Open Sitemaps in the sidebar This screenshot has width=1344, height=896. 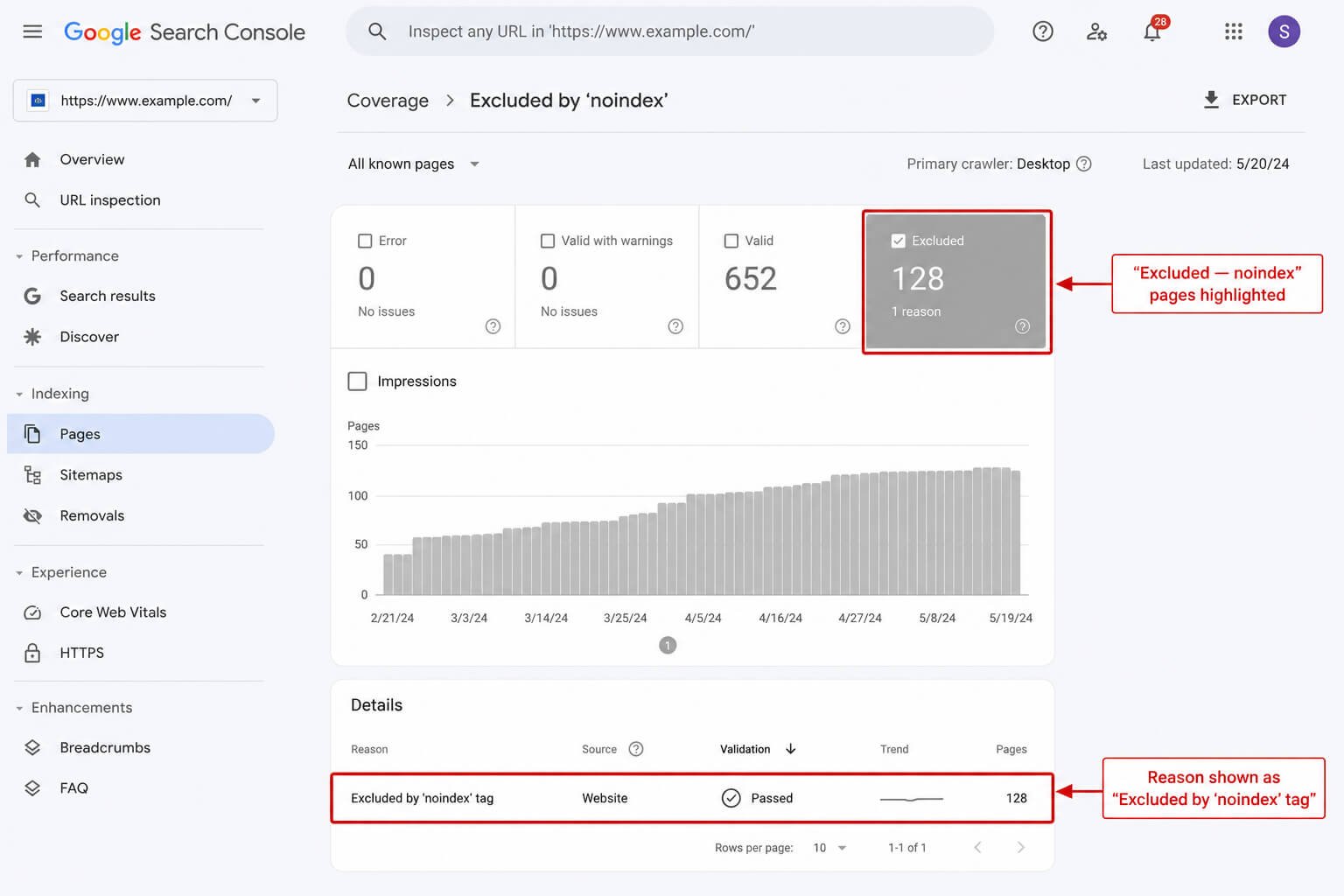coord(91,474)
